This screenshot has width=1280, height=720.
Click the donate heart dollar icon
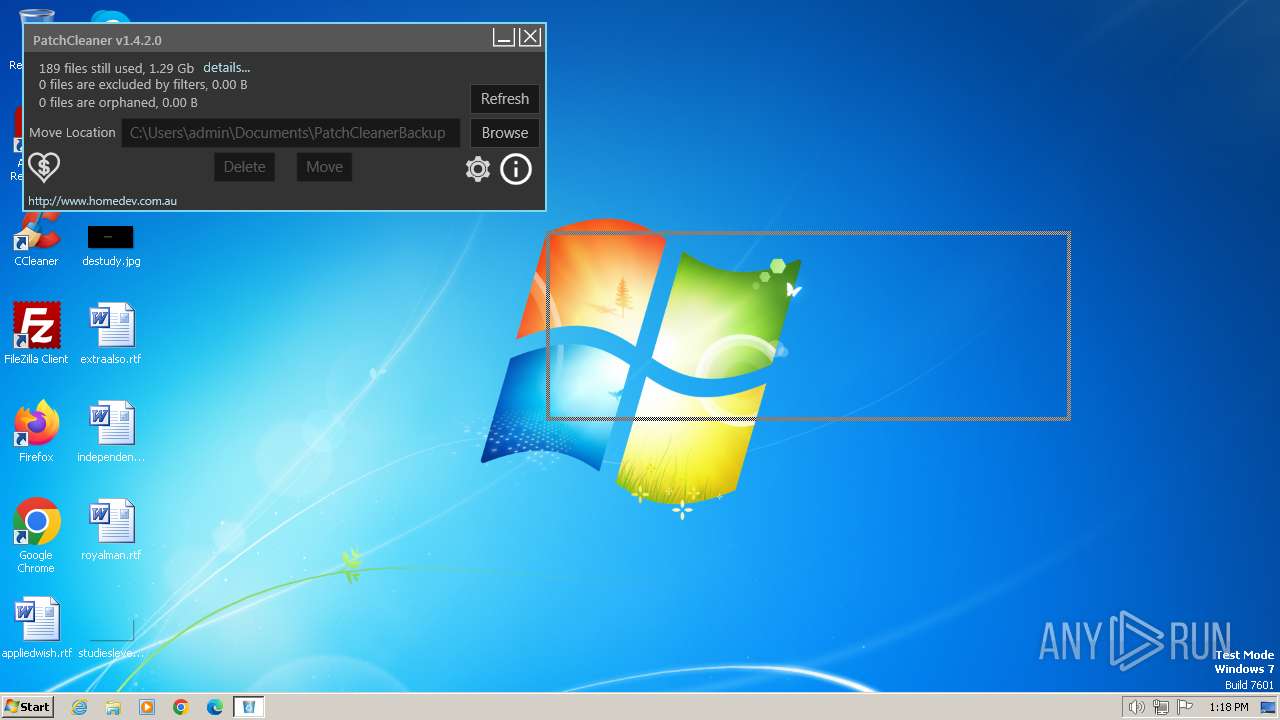tap(44, 167)
